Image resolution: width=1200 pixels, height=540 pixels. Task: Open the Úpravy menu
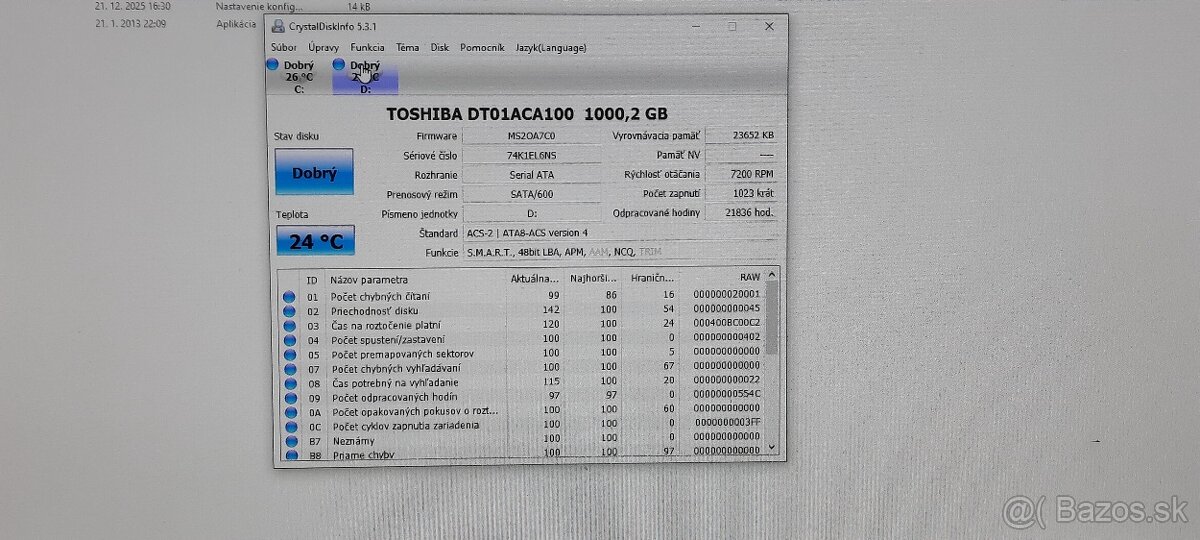323,47
